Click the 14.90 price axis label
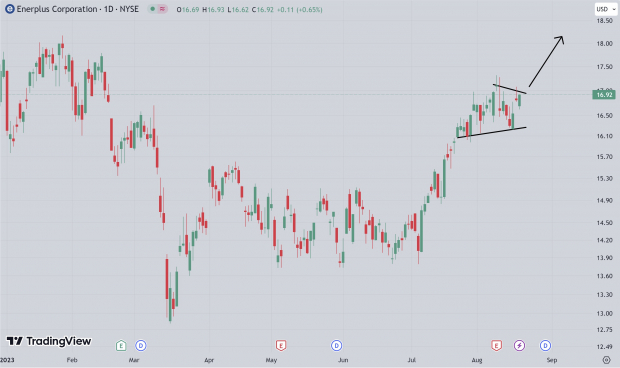 pos(604,200)
